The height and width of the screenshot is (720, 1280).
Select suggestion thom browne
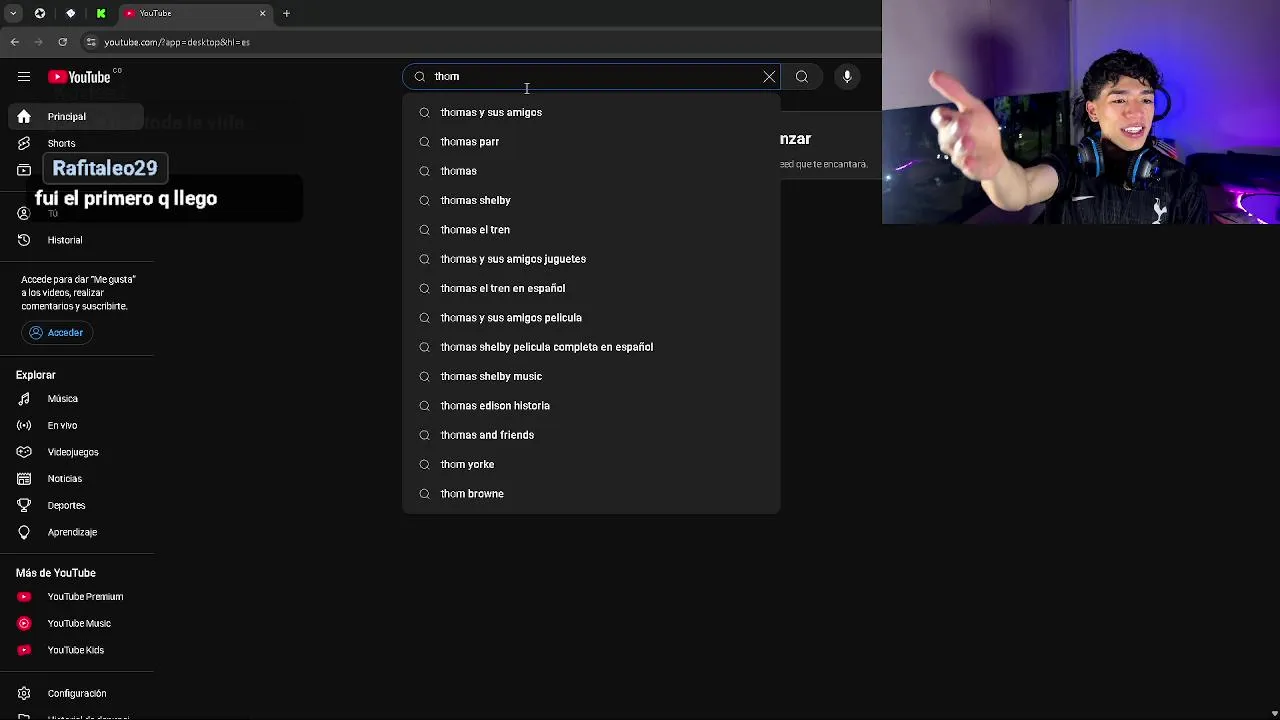[x=591, y=494]
